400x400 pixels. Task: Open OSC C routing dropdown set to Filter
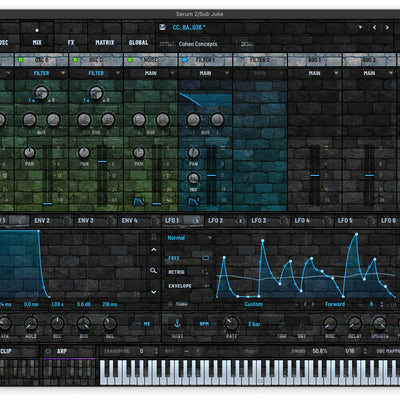[96, 73]
